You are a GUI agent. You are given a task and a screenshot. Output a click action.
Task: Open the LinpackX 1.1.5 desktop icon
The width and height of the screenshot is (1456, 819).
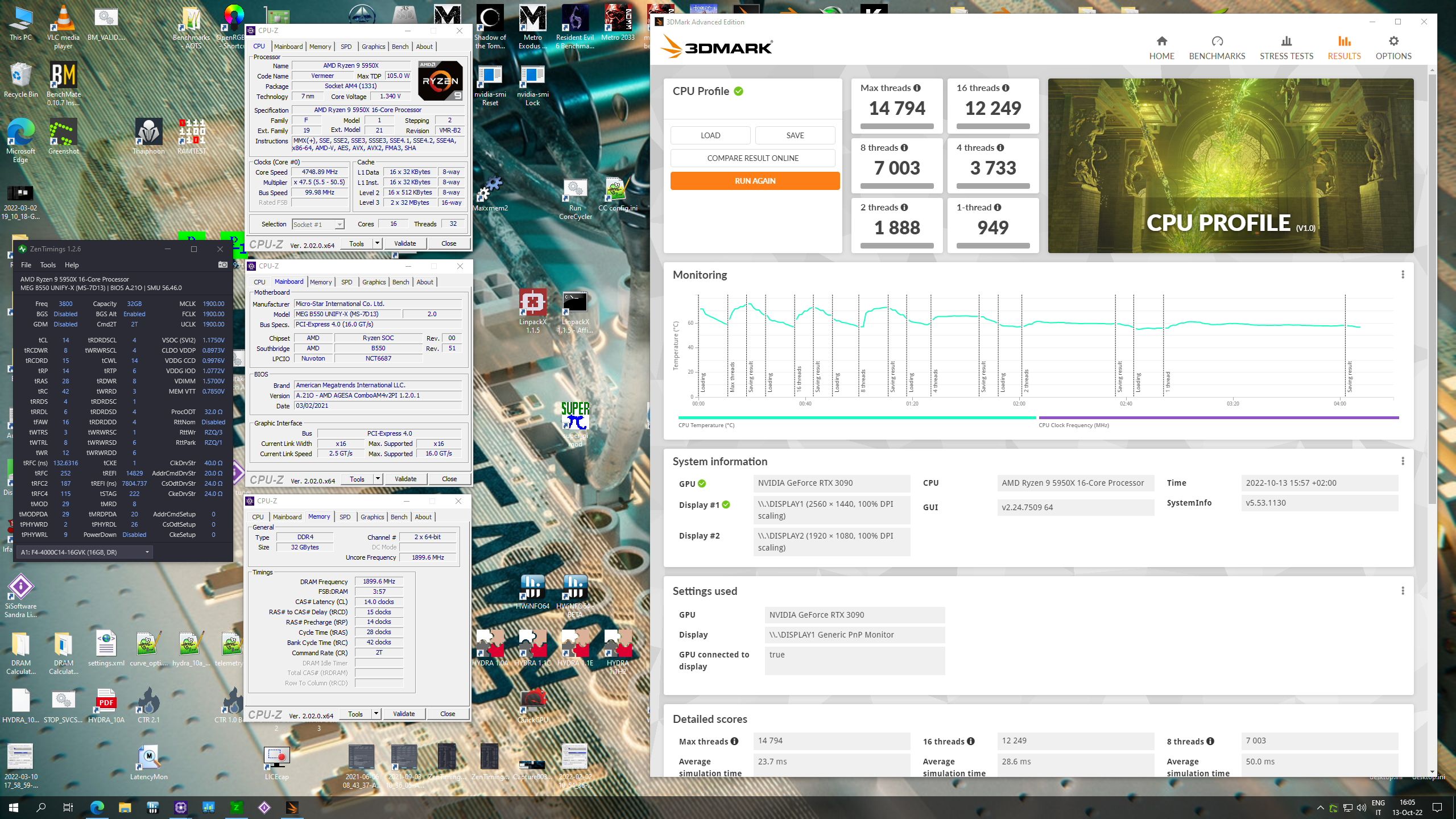[x=532, y=311]
